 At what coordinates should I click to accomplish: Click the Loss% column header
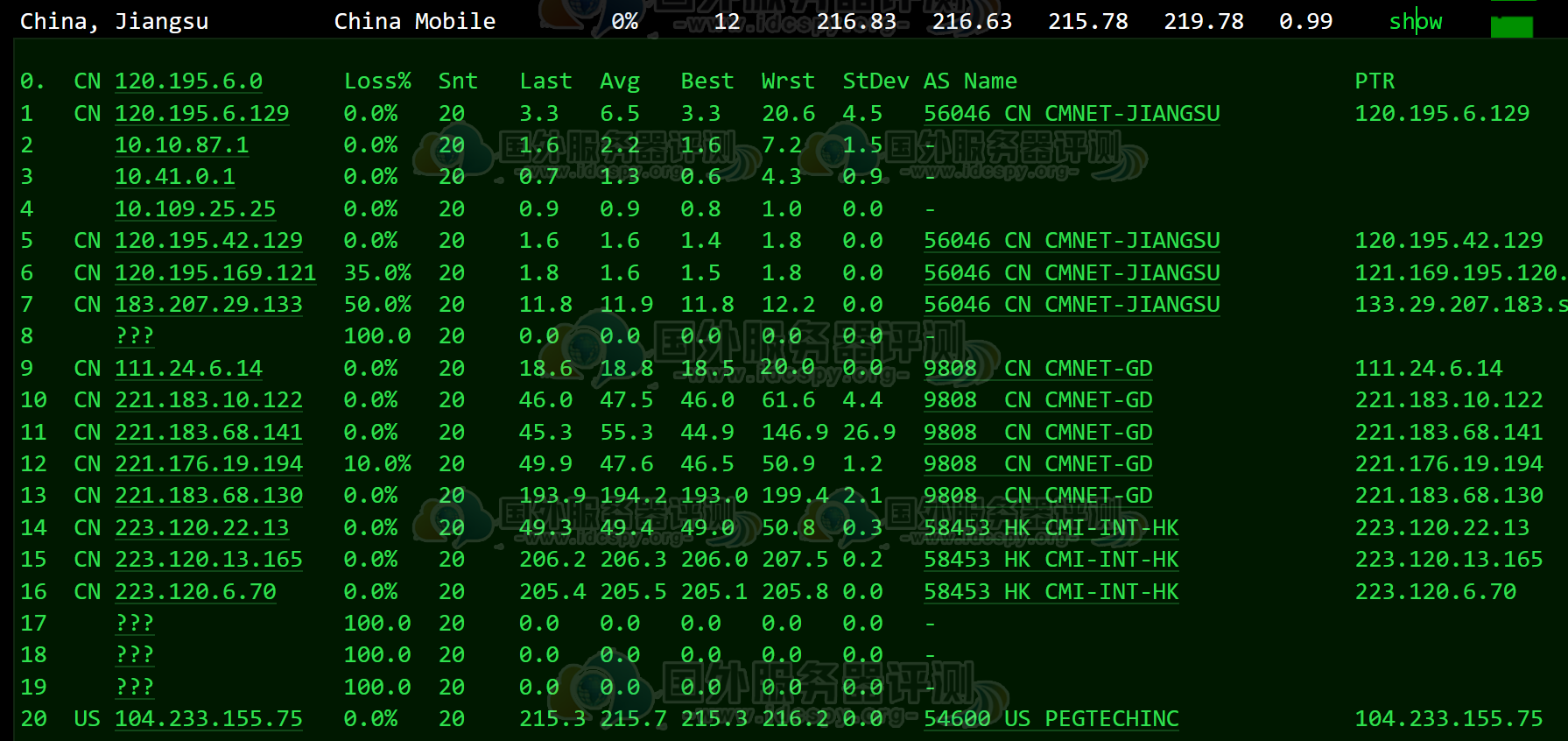(377, 81)
